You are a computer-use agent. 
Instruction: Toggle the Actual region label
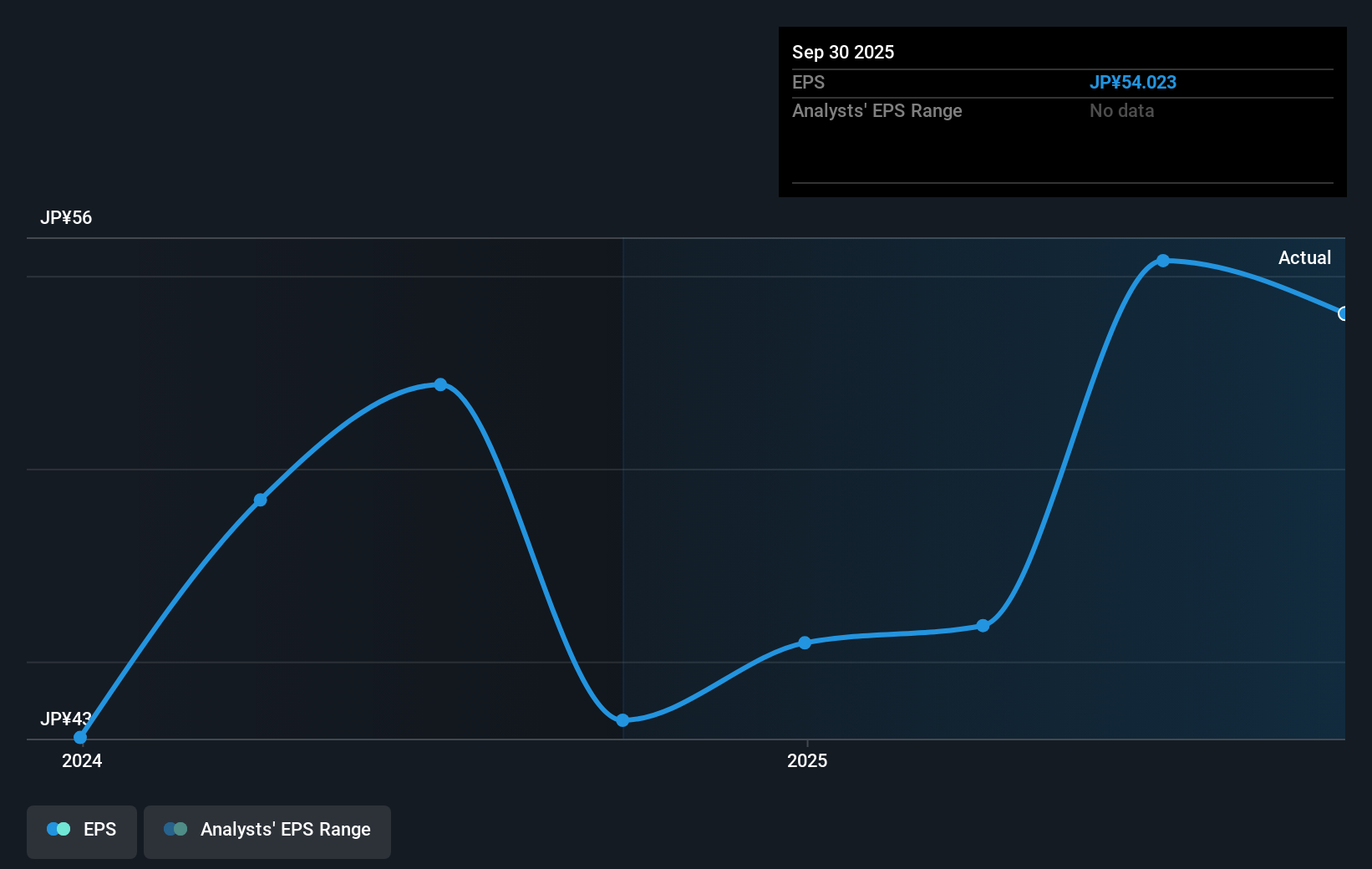point(1304,257)
